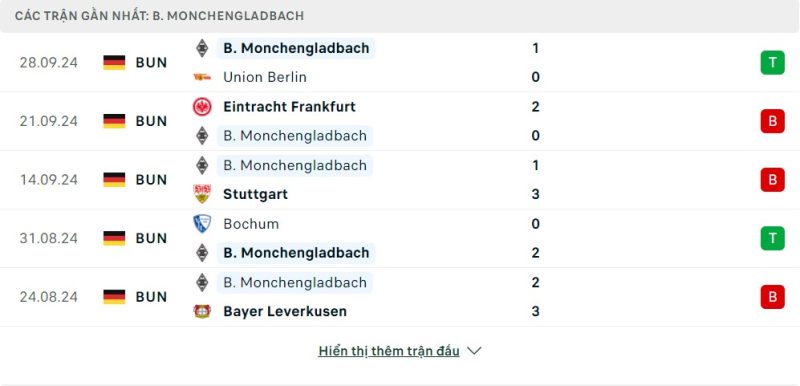800x386 pixels.
Task: Click the Bochum club crest
Action: pyautogui.click(x=202, y=224)
